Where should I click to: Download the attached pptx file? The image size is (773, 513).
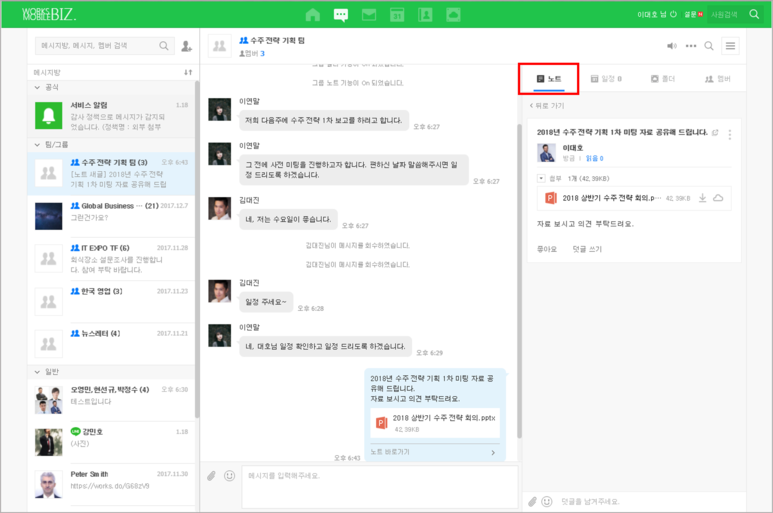point(703,198)
